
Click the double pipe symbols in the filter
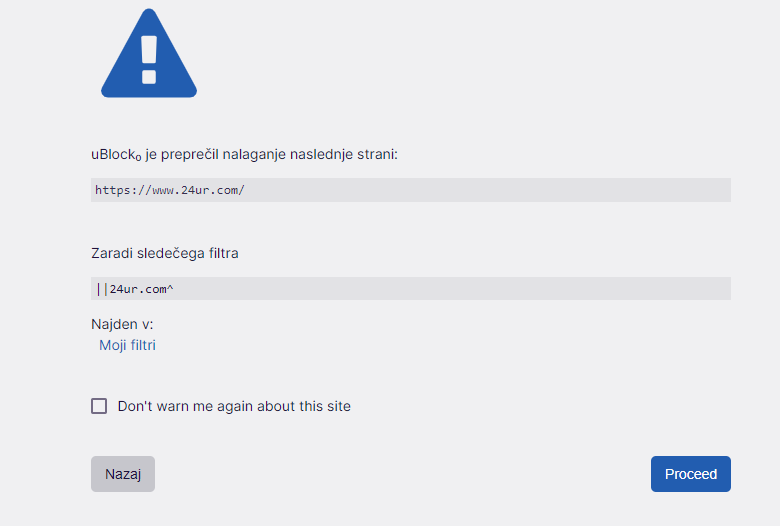[x=102, y=289]
